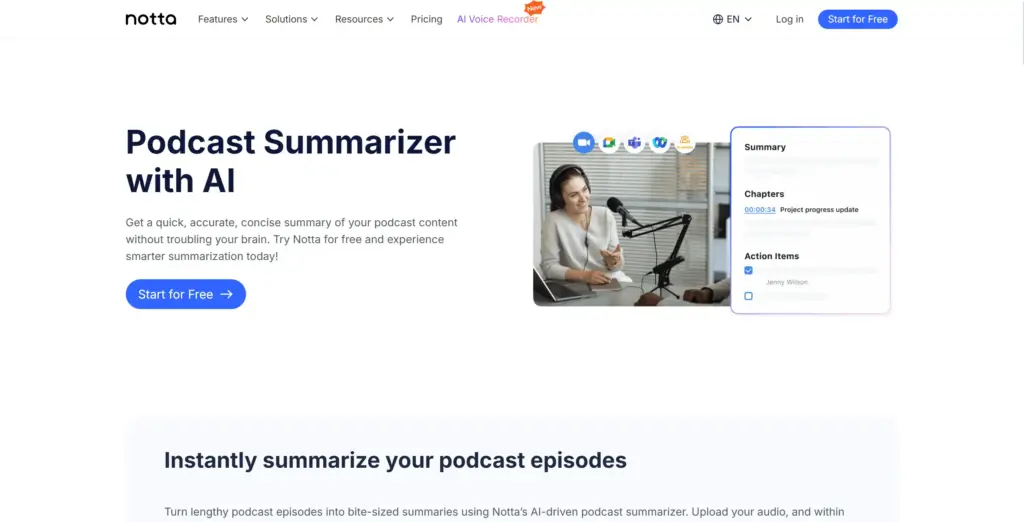Click the orange New badge
This screenshot has width=1024, height=522.
click(534, 8)
